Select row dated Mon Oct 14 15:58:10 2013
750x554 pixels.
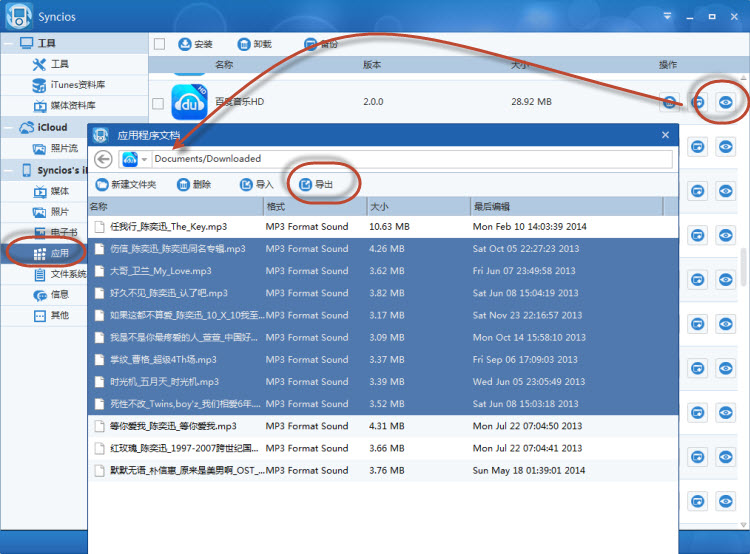383,338
